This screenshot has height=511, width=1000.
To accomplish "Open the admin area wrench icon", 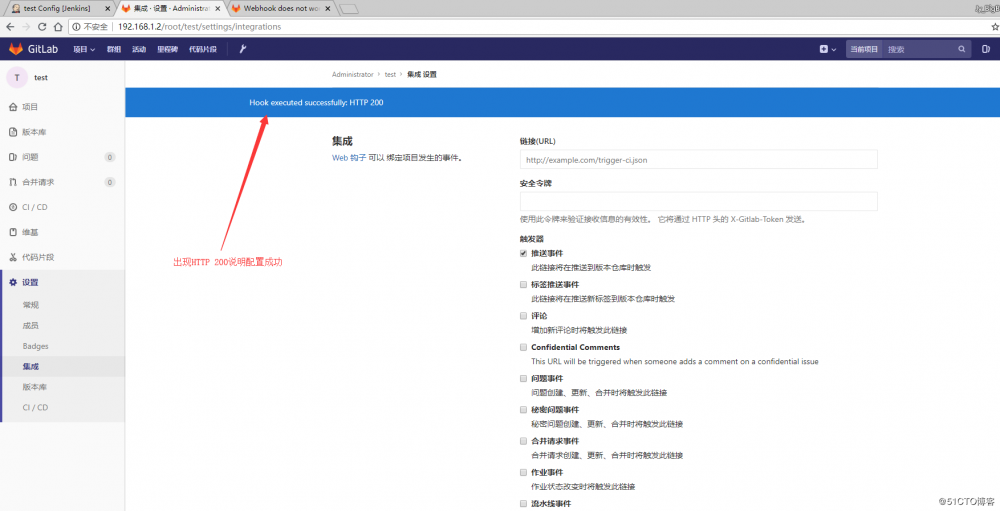I will tap(243, 49).
